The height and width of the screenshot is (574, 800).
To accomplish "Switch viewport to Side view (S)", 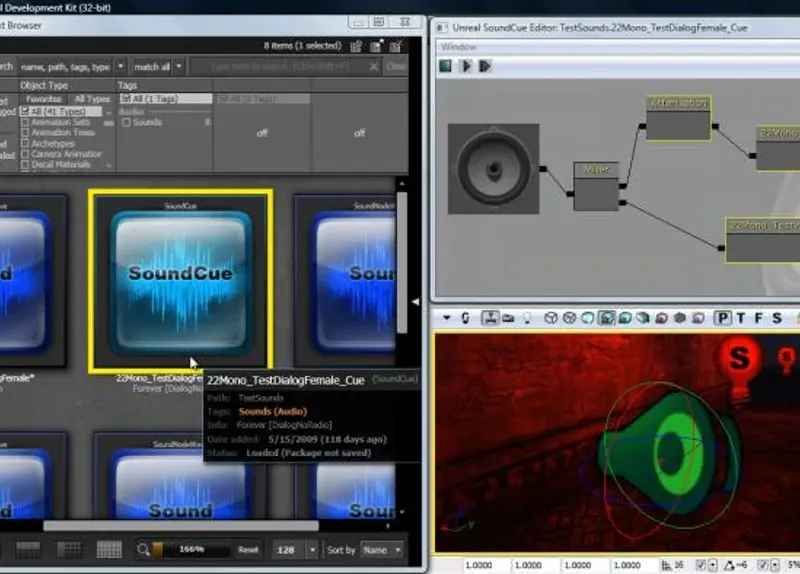I will point(777,318).
